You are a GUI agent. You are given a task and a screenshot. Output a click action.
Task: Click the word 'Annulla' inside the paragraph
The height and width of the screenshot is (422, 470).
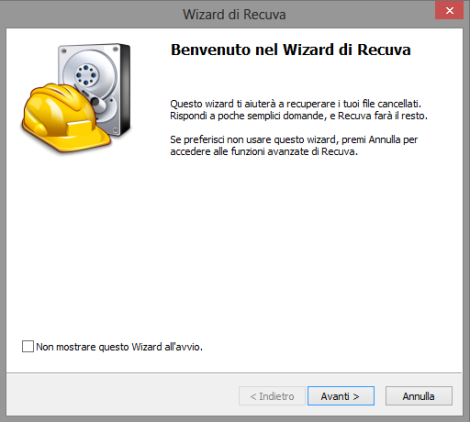(x=384, y=139)
